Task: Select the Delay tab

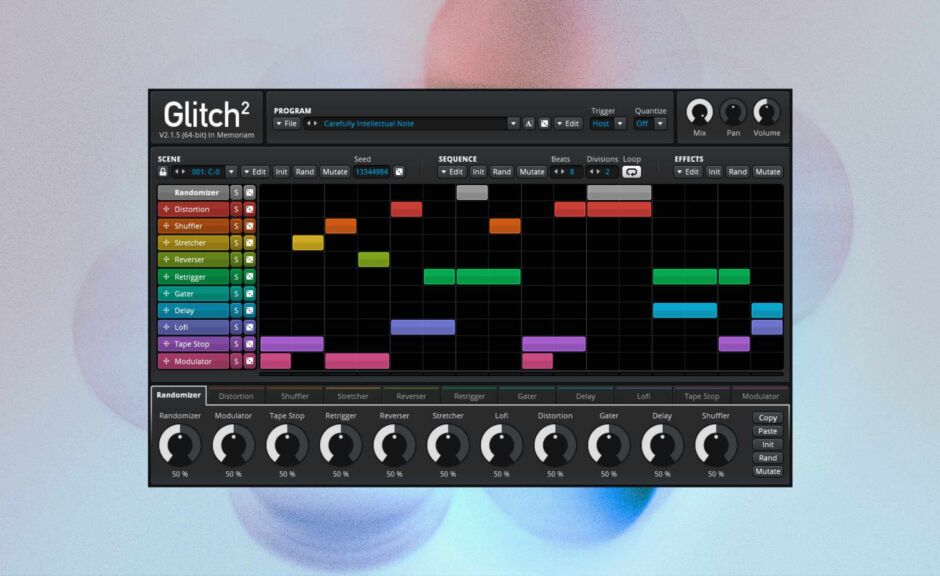Action: (586, 396)
